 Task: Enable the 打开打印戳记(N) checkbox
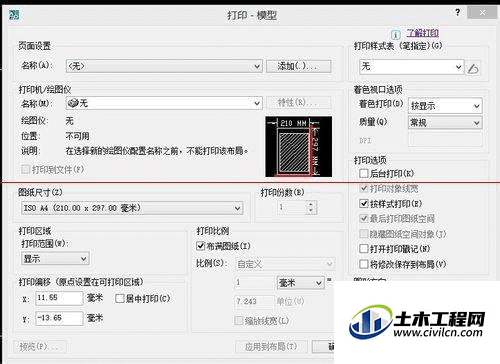pos(364,249)
